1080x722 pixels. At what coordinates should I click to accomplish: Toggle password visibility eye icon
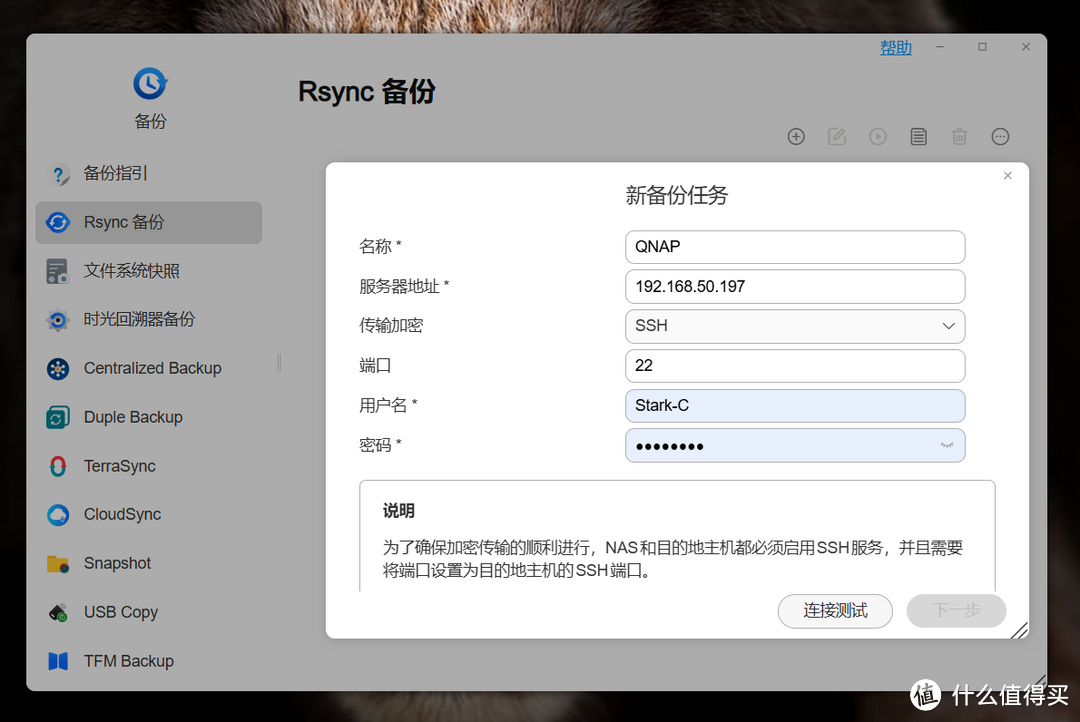[946, 446]
